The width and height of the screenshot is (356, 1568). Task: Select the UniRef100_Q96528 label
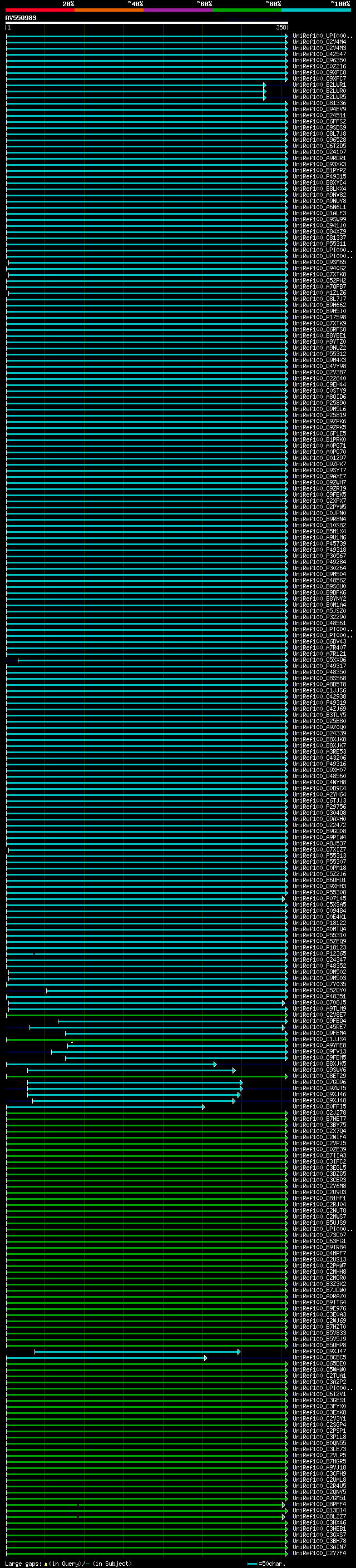[x=319, y=140]
